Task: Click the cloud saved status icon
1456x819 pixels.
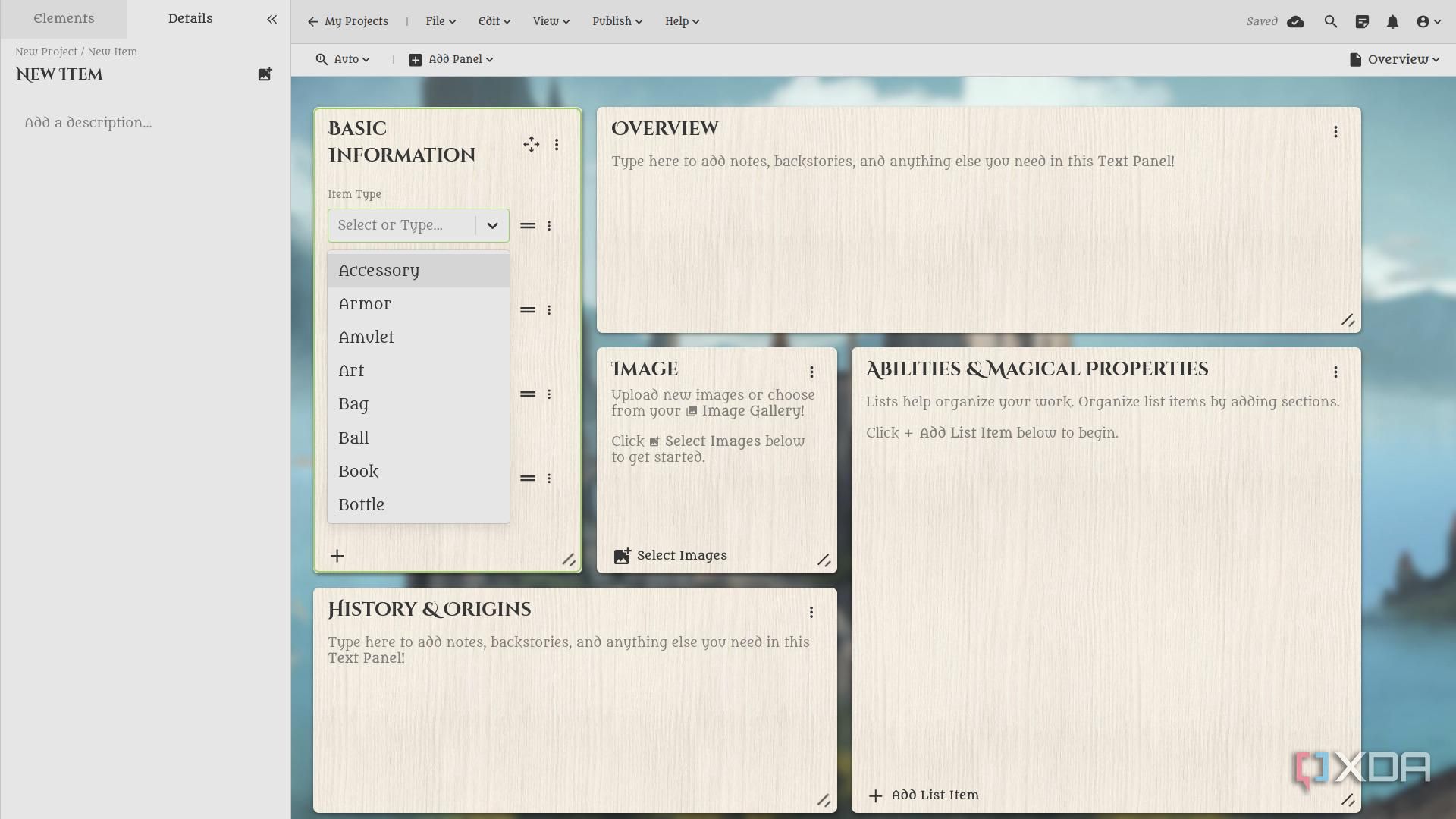Action: pos(1296,22)
